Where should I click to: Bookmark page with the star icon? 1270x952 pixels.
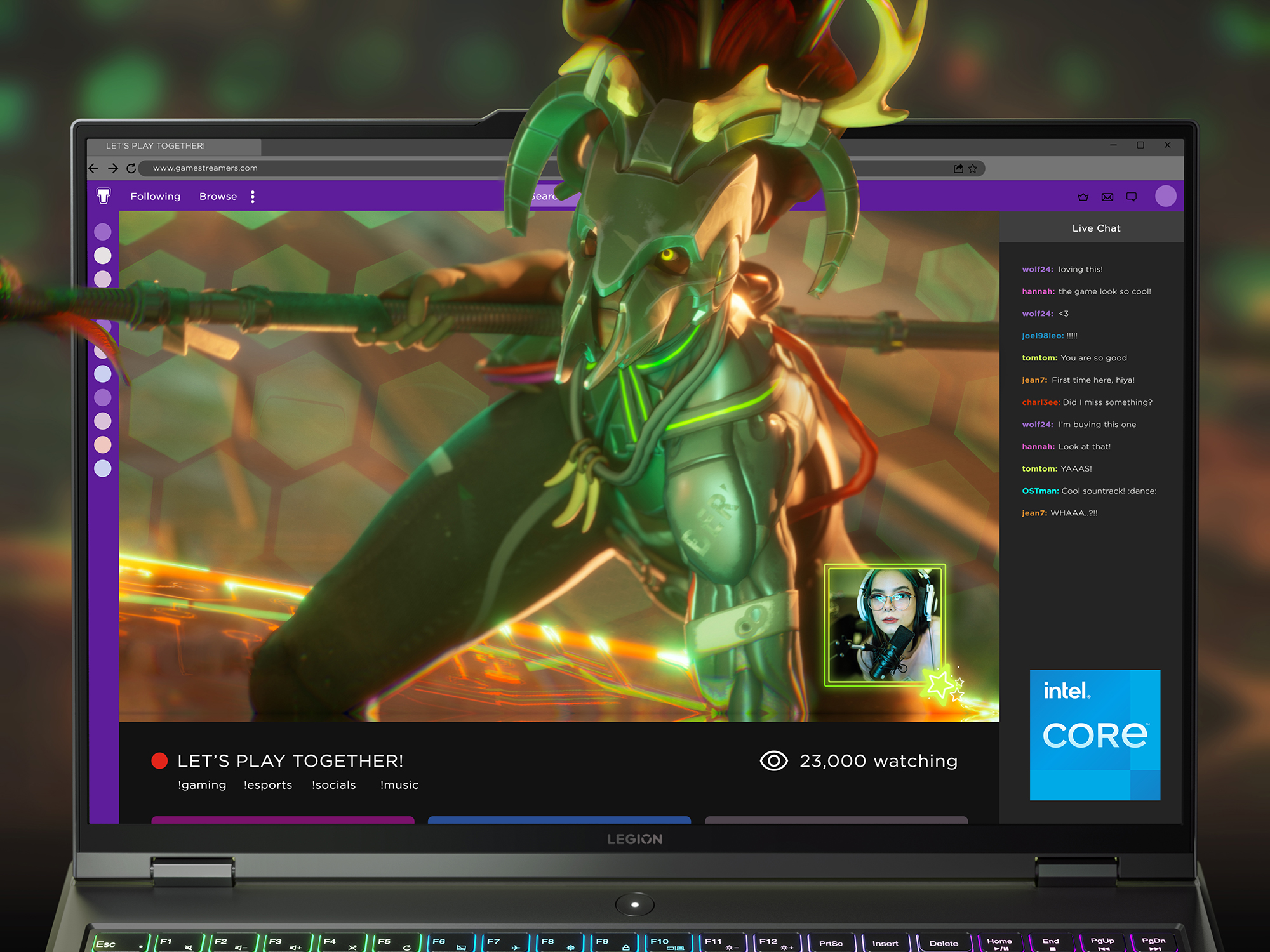pos(973,168)
